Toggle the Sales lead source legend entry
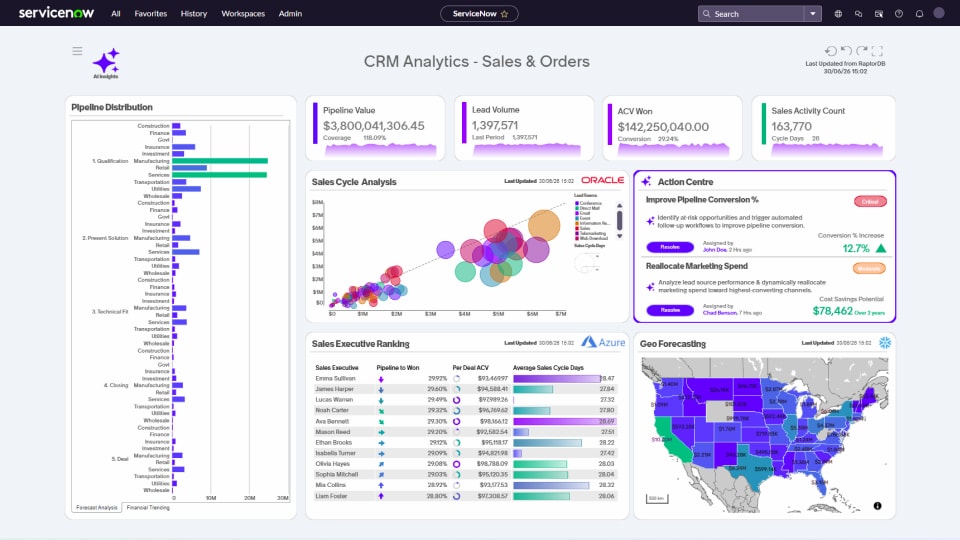 582,228
